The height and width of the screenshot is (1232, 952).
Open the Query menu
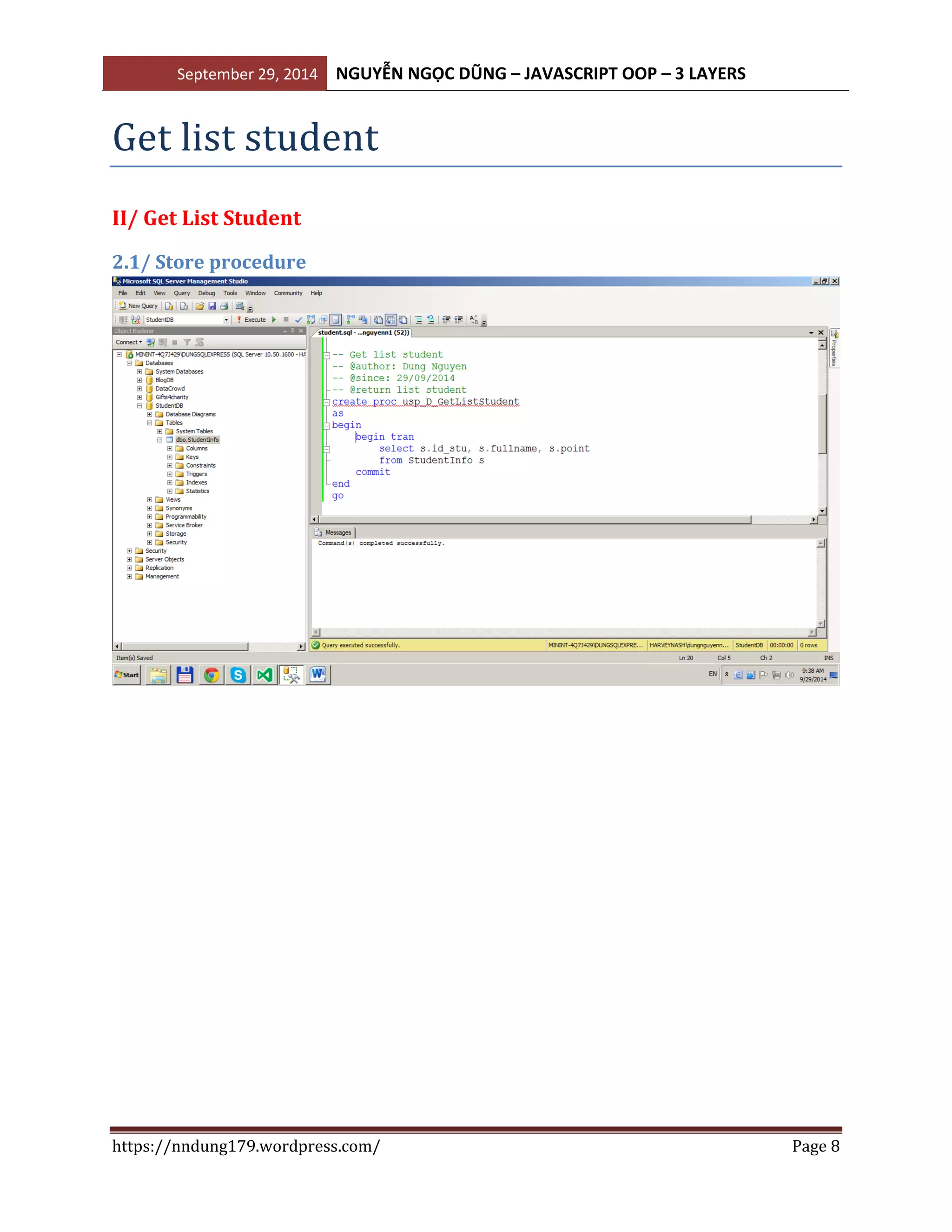tap(182, 293)
